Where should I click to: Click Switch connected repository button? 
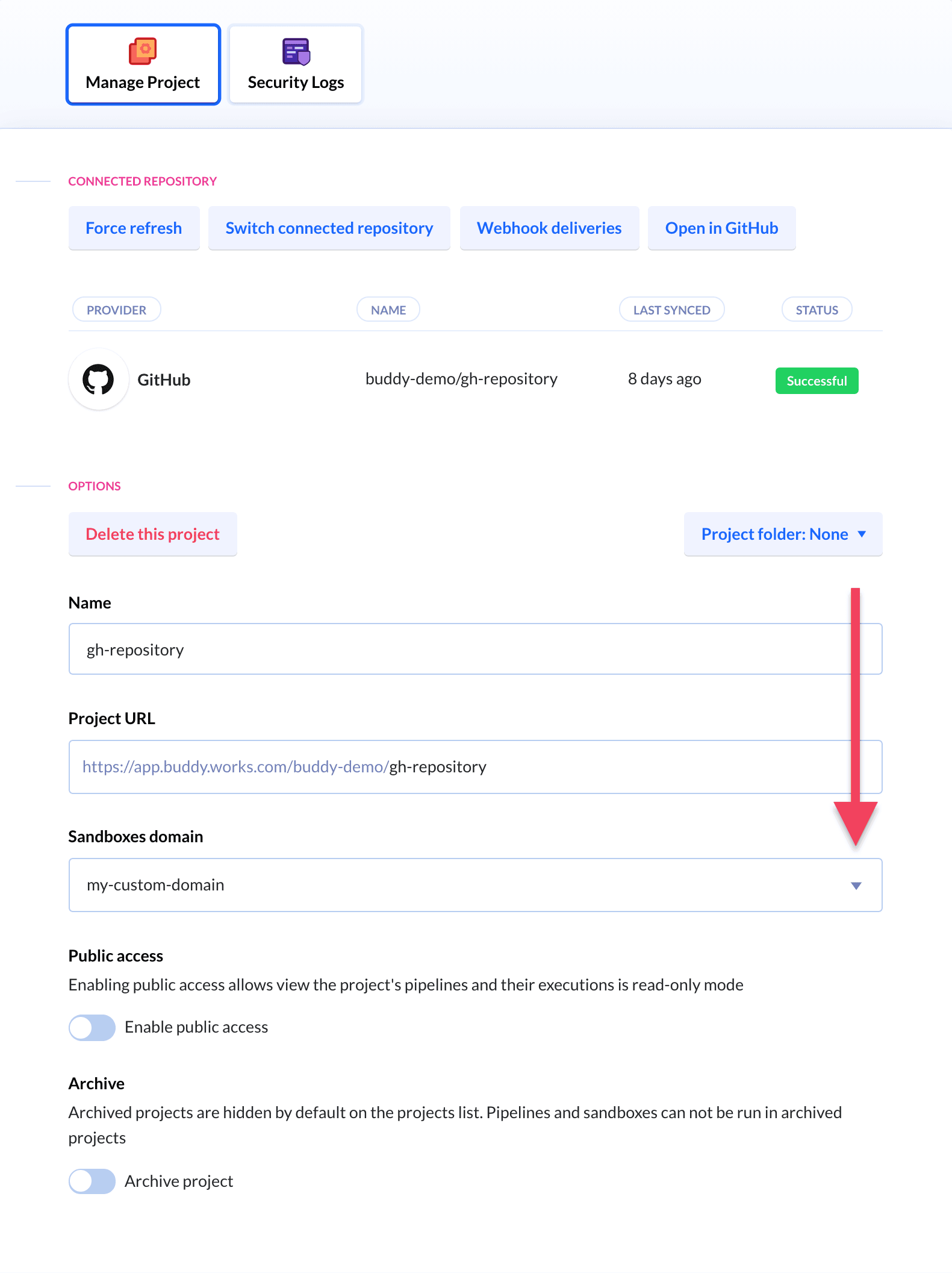(329, 228)
